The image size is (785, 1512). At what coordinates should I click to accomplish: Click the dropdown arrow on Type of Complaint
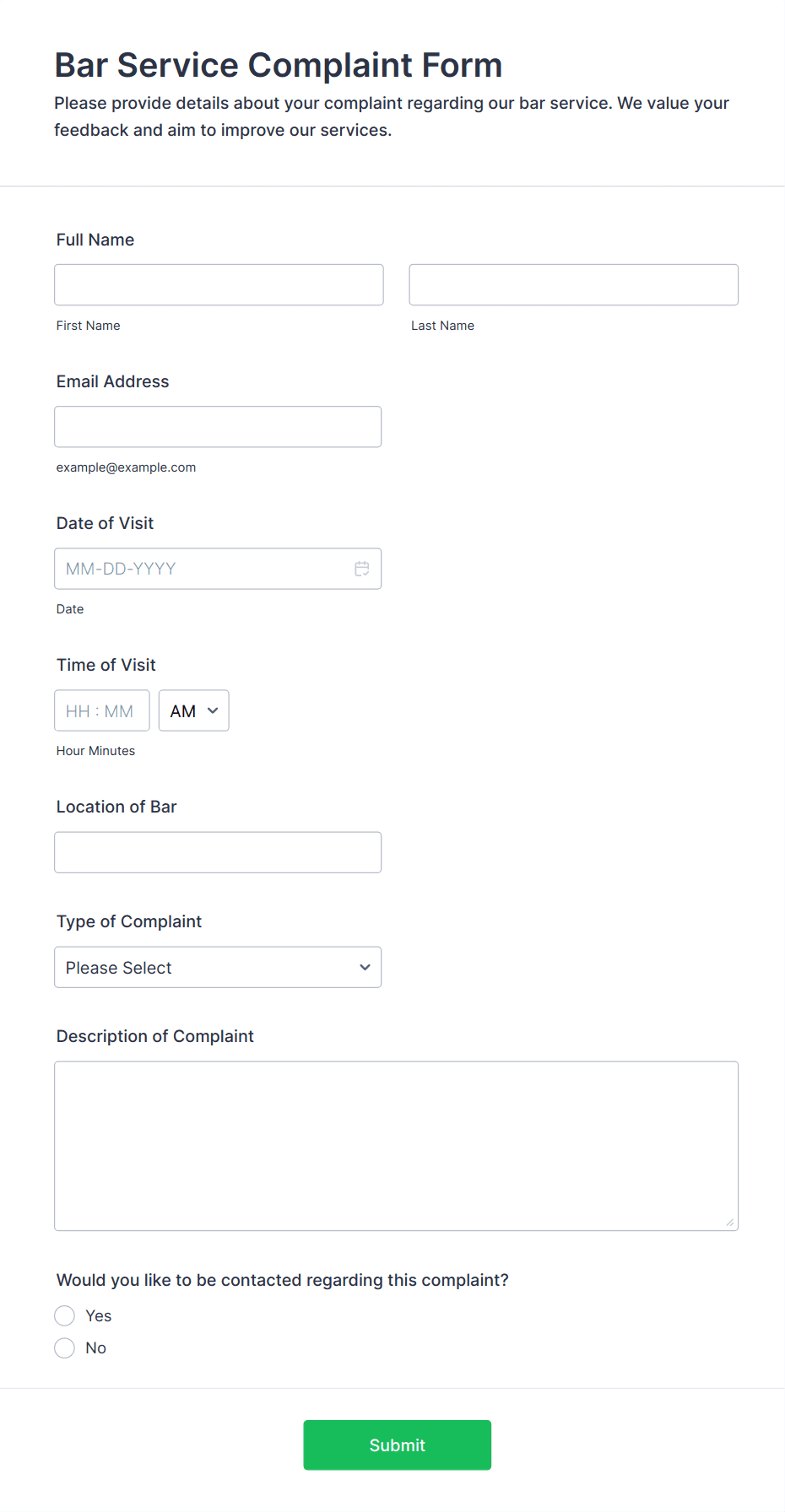click(x=364, y=967)
